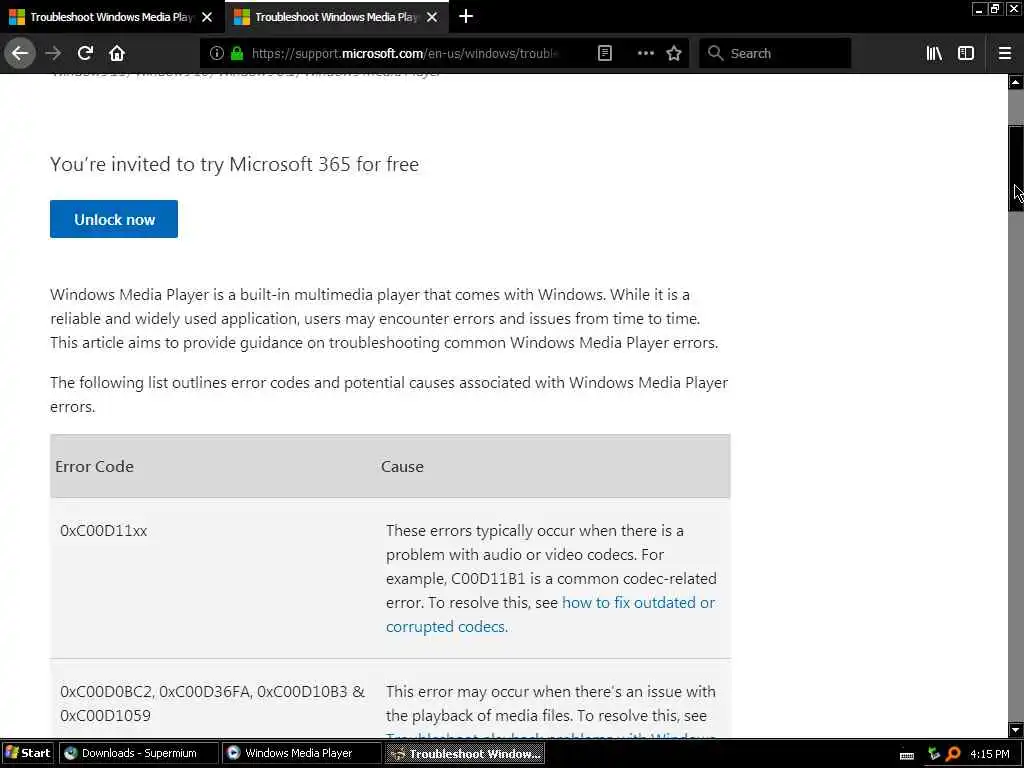This screenshot has height=768, width=1024.
Task: Open the browser home page
Action: pos(117,54)
